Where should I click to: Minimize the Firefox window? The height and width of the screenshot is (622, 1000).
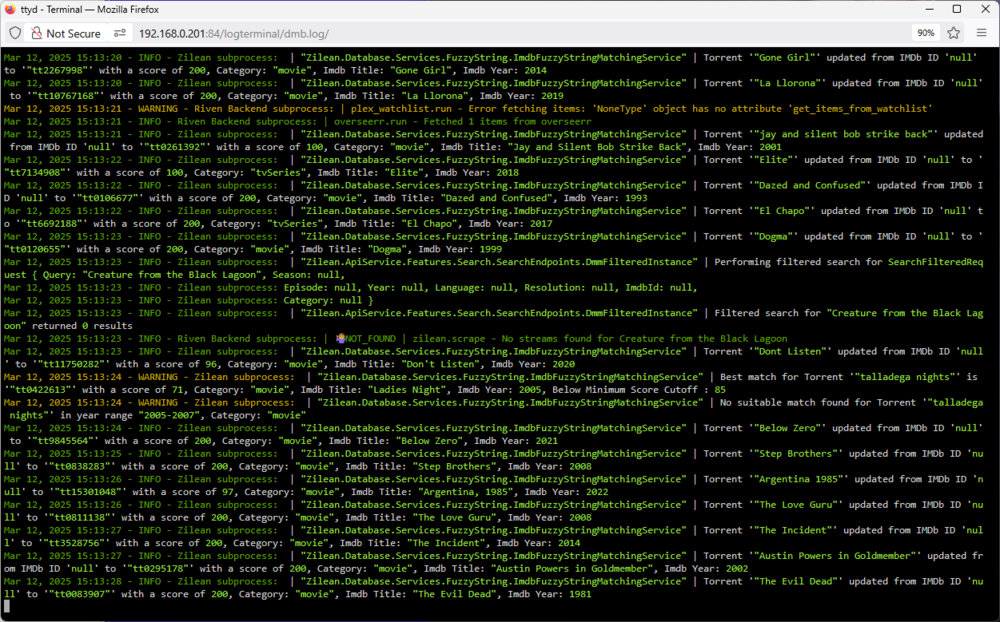tap(929, 9)
